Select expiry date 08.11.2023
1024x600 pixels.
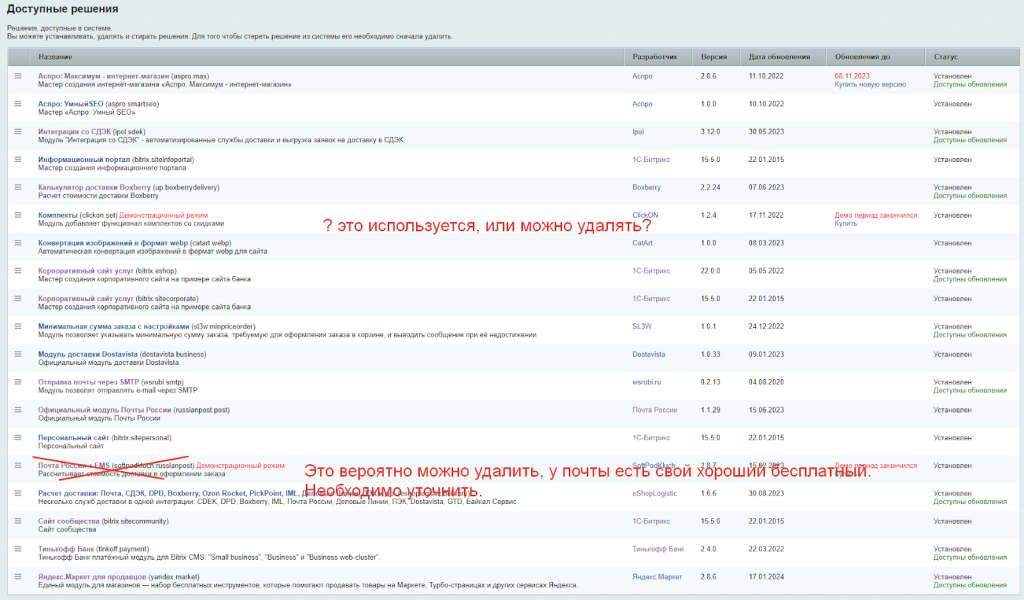click(852, 76)
